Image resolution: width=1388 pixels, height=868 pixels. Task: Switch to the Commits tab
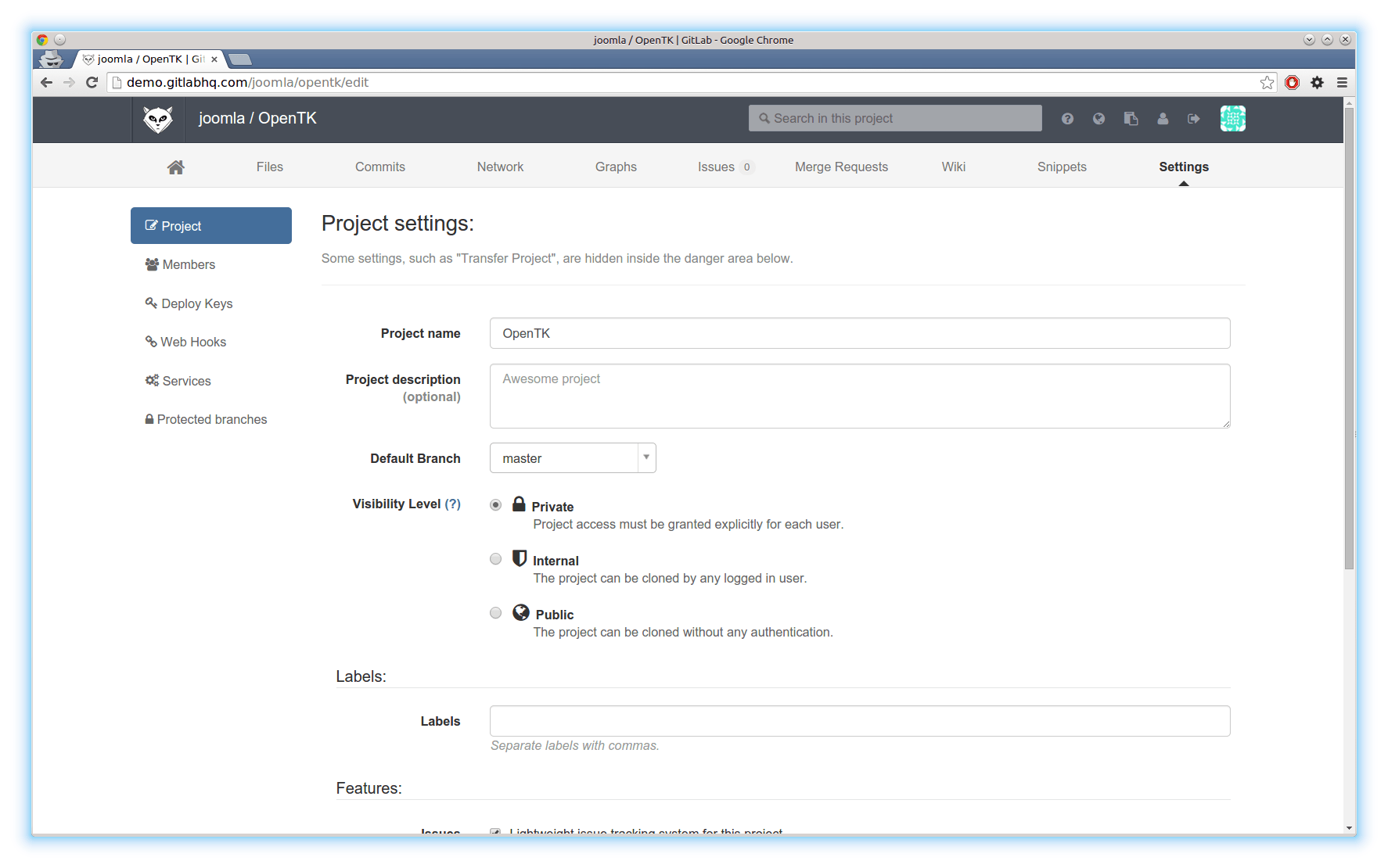tap(379, 167)
